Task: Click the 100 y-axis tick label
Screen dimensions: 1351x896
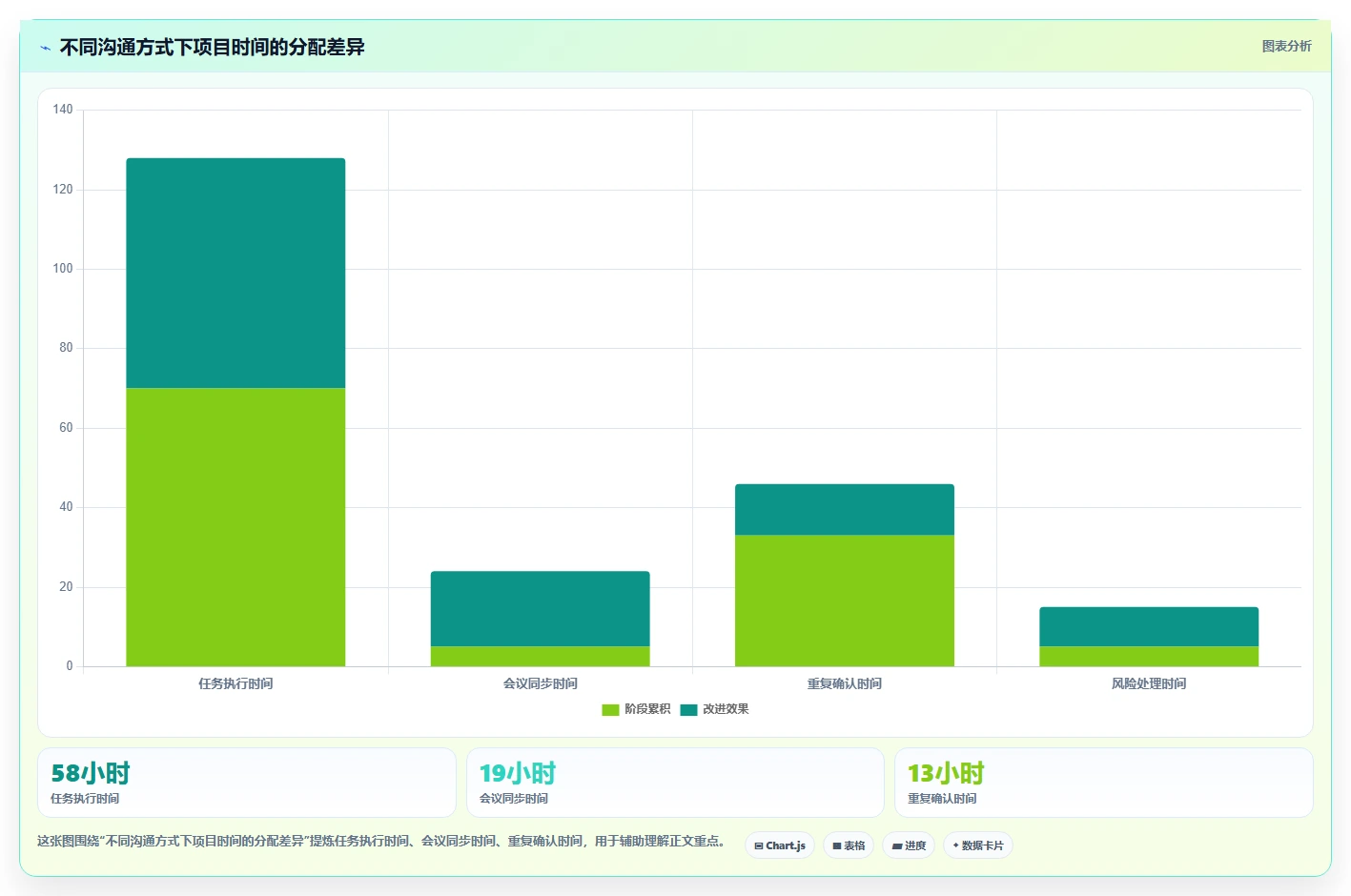Action: [x=63, y=269]
